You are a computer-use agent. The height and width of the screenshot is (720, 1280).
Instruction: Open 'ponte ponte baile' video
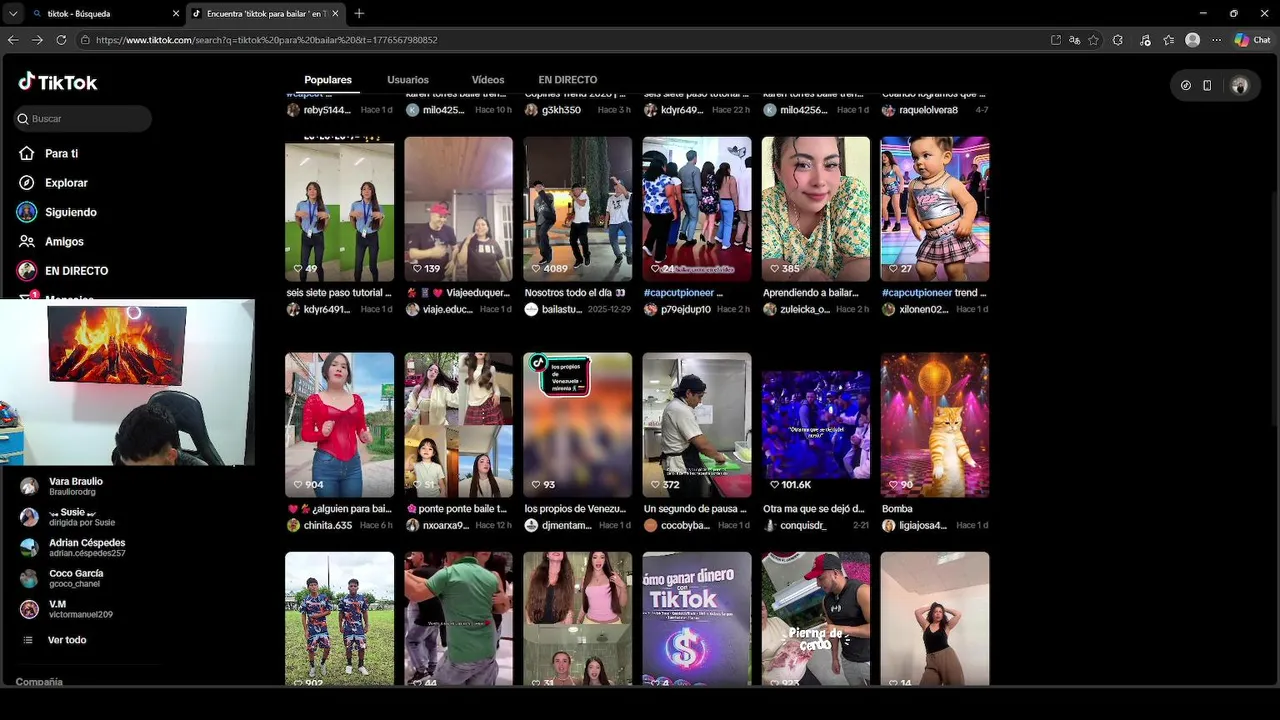click(458, 425)
